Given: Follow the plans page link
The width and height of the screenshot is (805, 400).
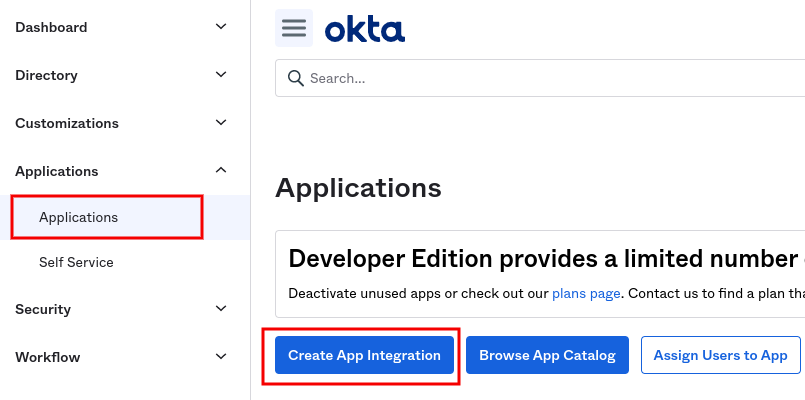Looking at the screenshot, I should pyautogui.click(x=586, y=293).
